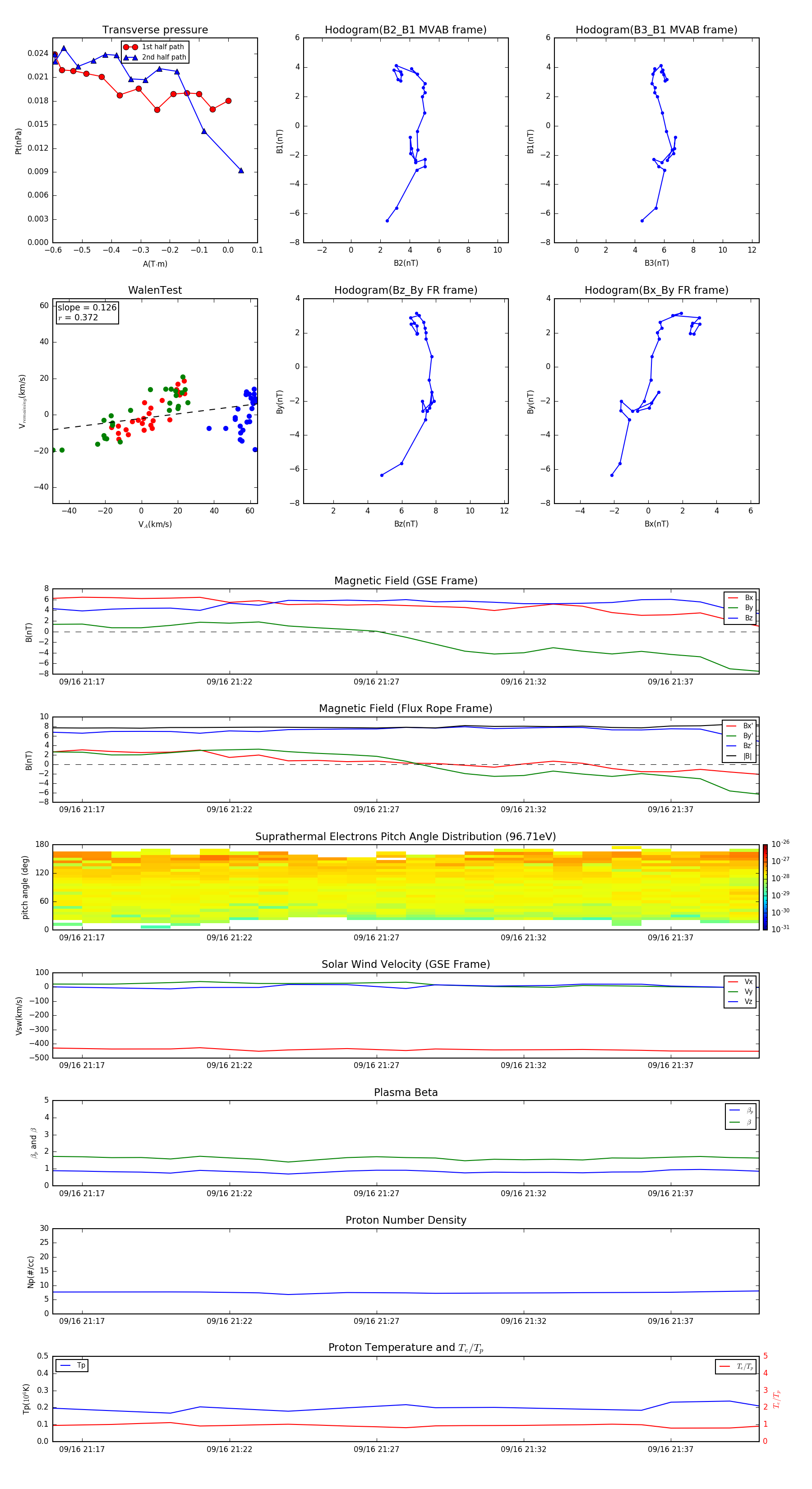Click the "Plasma Beta" title
Image resolution: width=812 pixels, height=1489 pixels.
tap(406, 1092)
